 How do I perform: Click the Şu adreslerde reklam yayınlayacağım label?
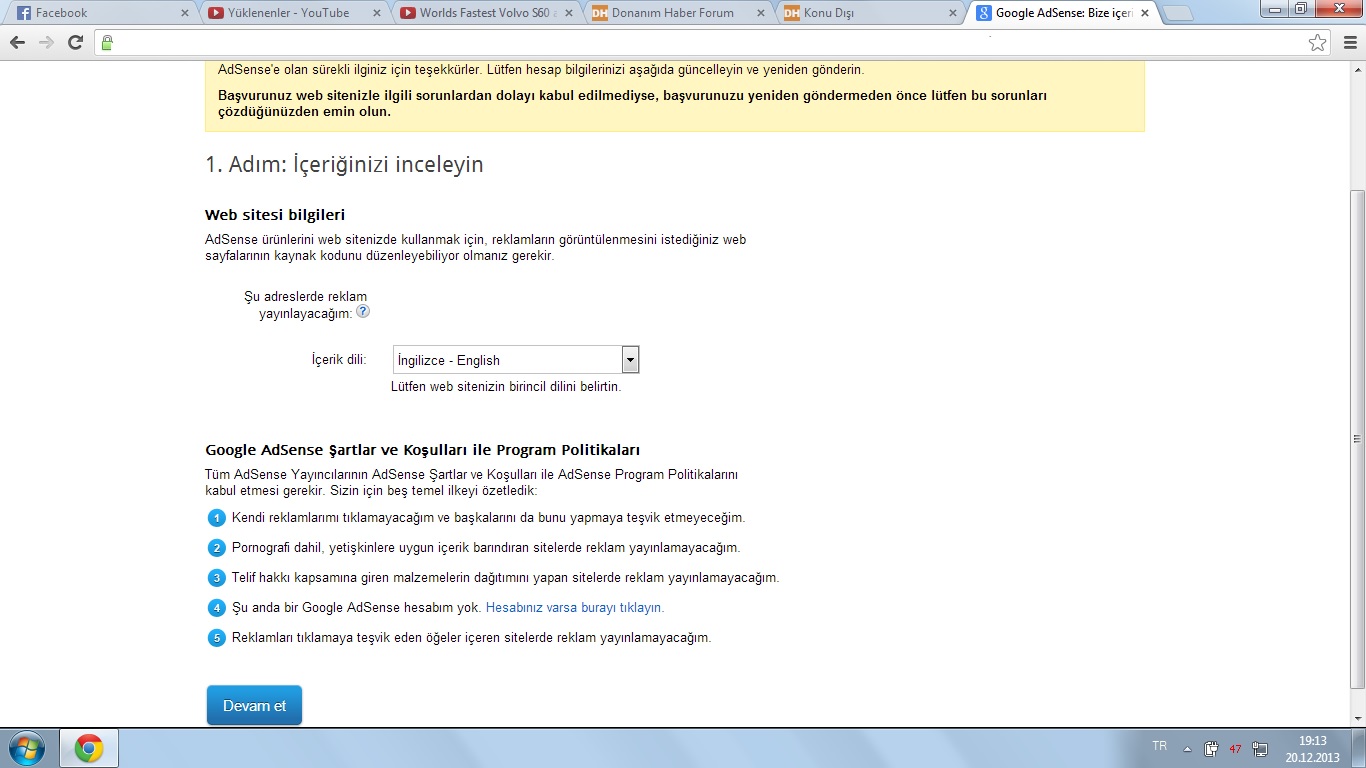point(305,305)
